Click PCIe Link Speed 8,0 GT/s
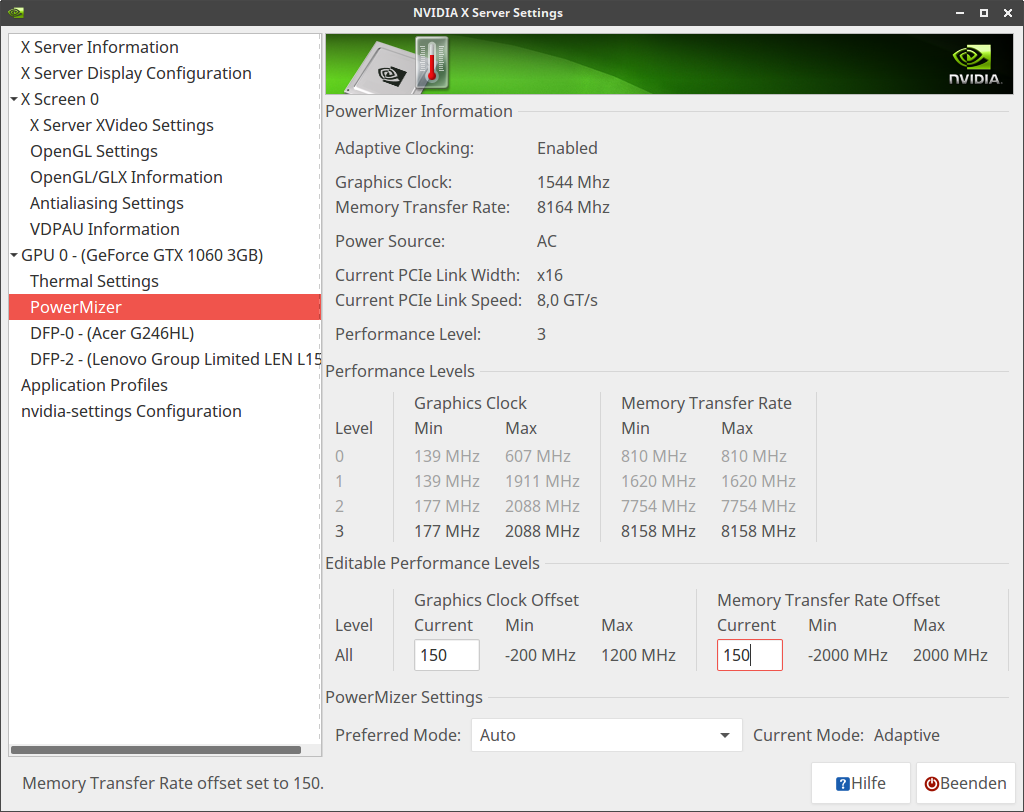Image resolution: width=1024 pixels, height=812 pixels. pyautogui.click(x=567, y=300)
